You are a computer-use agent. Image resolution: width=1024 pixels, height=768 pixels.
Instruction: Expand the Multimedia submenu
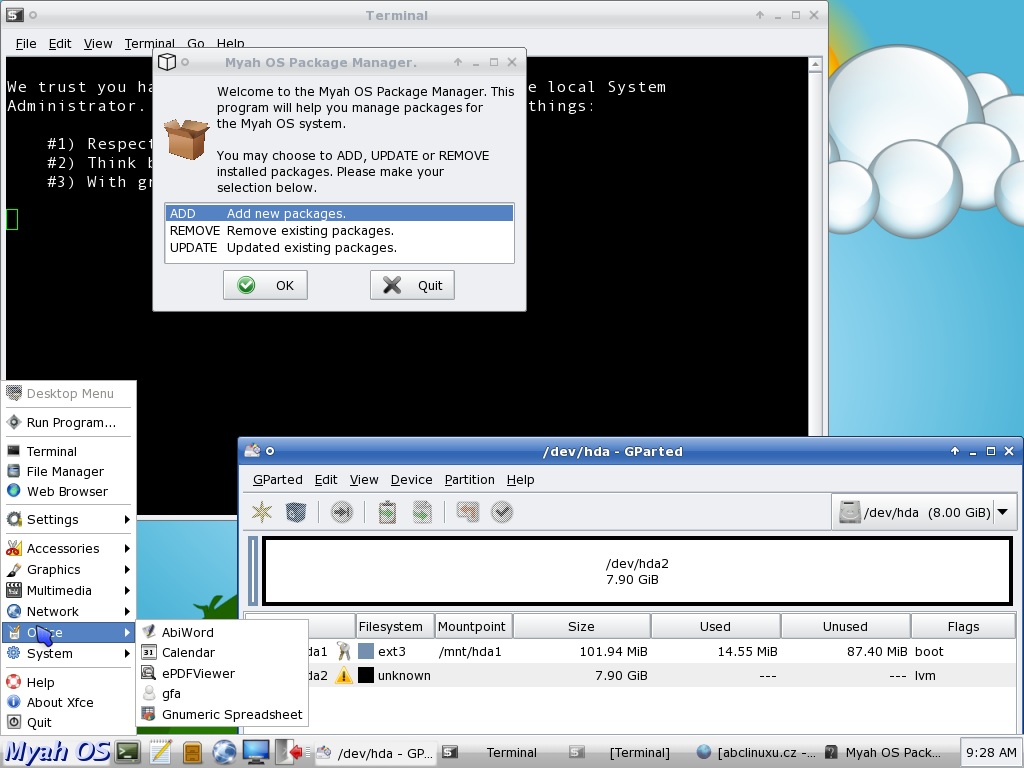tap(69, 590)
